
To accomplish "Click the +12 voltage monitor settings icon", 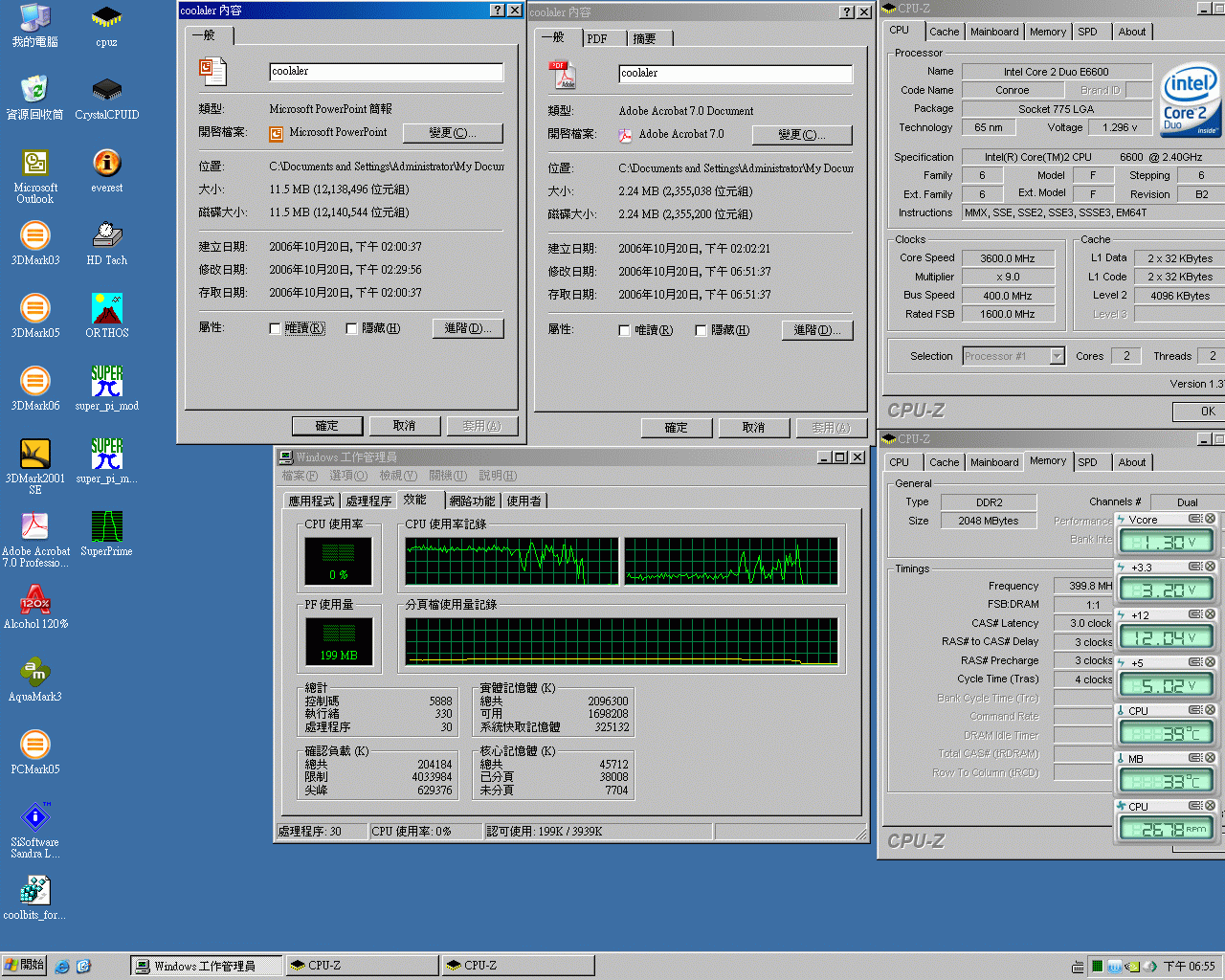I will click(x=1195, y=614).
